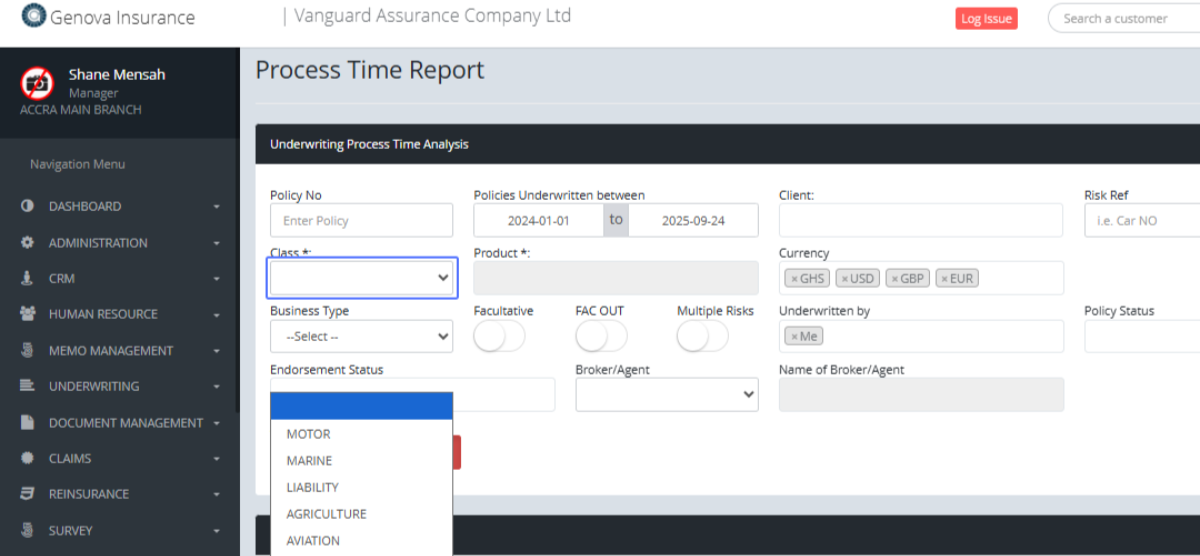Screen dimensions: 1200x556
Task: Click the Reinsurance sidebar icon
Action: coord(27,494)
